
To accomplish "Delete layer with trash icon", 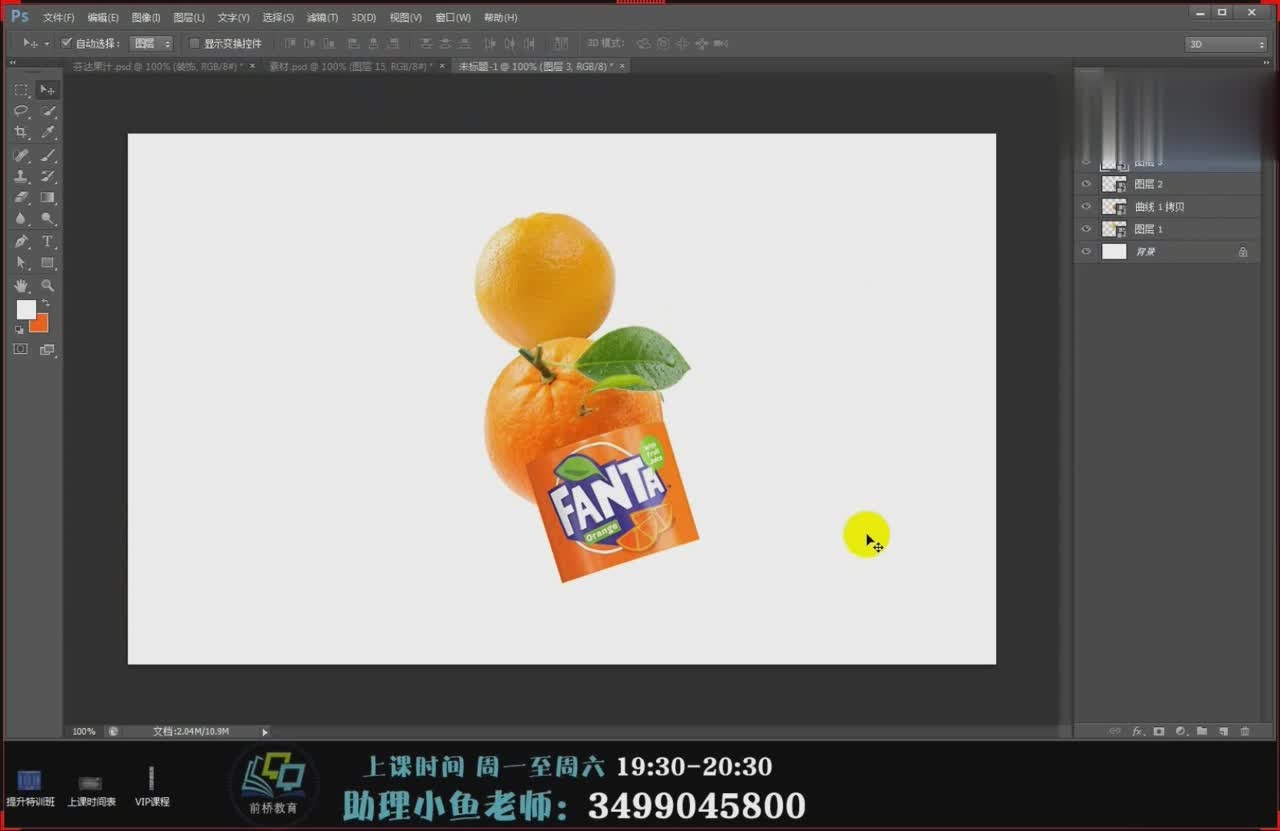I will 1245,731.
